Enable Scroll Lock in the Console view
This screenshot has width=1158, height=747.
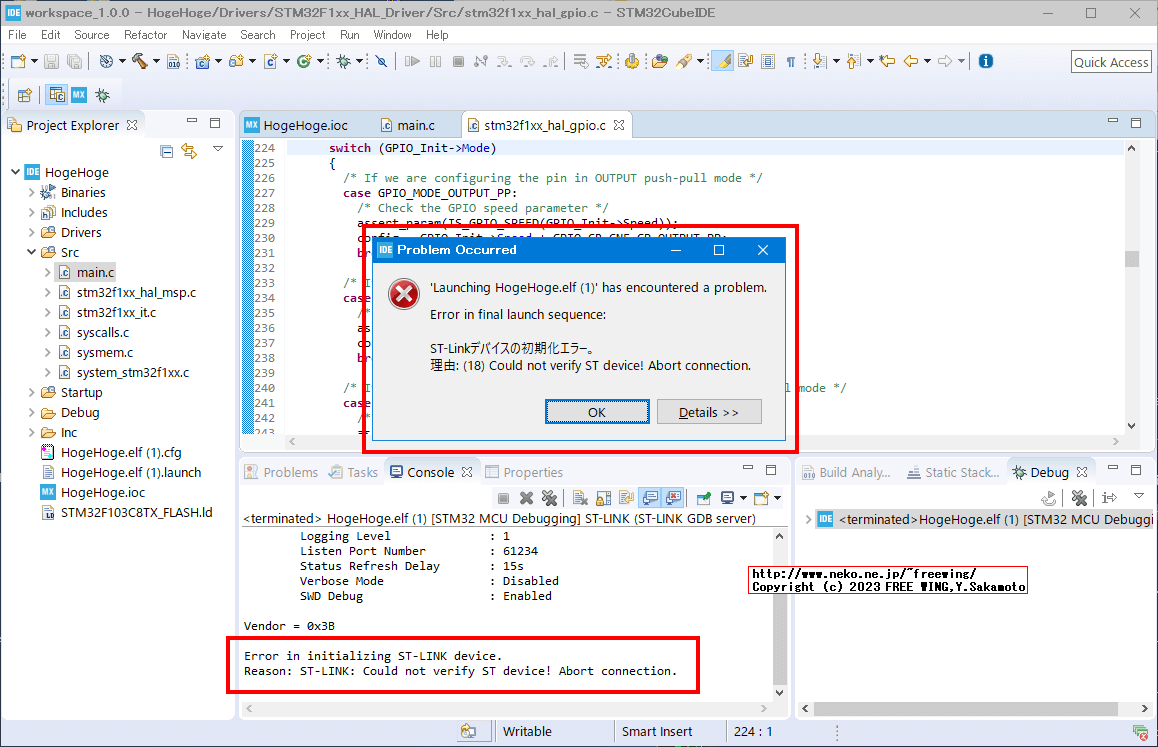(601, 497)
